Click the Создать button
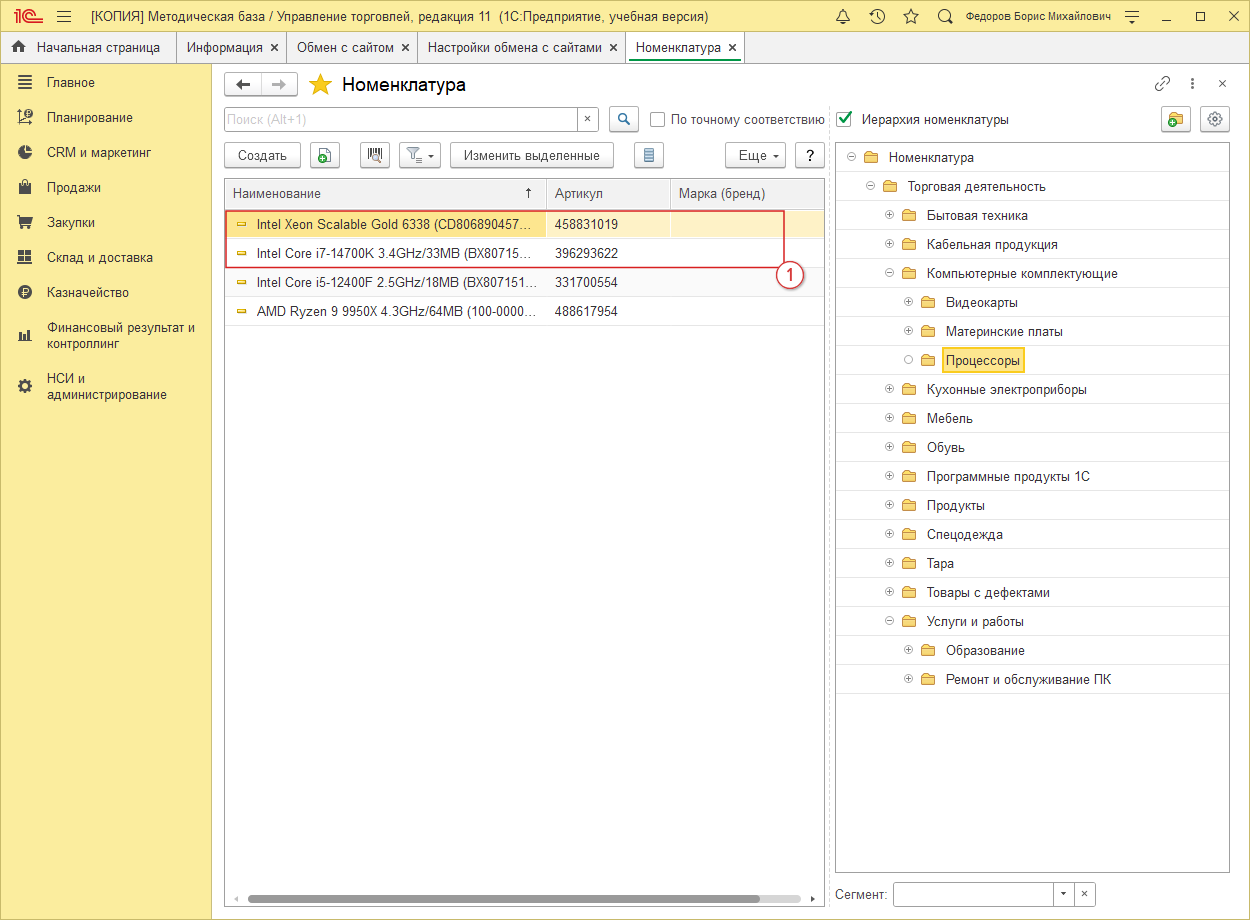1250x920 pixels. [x=262, y=155]
